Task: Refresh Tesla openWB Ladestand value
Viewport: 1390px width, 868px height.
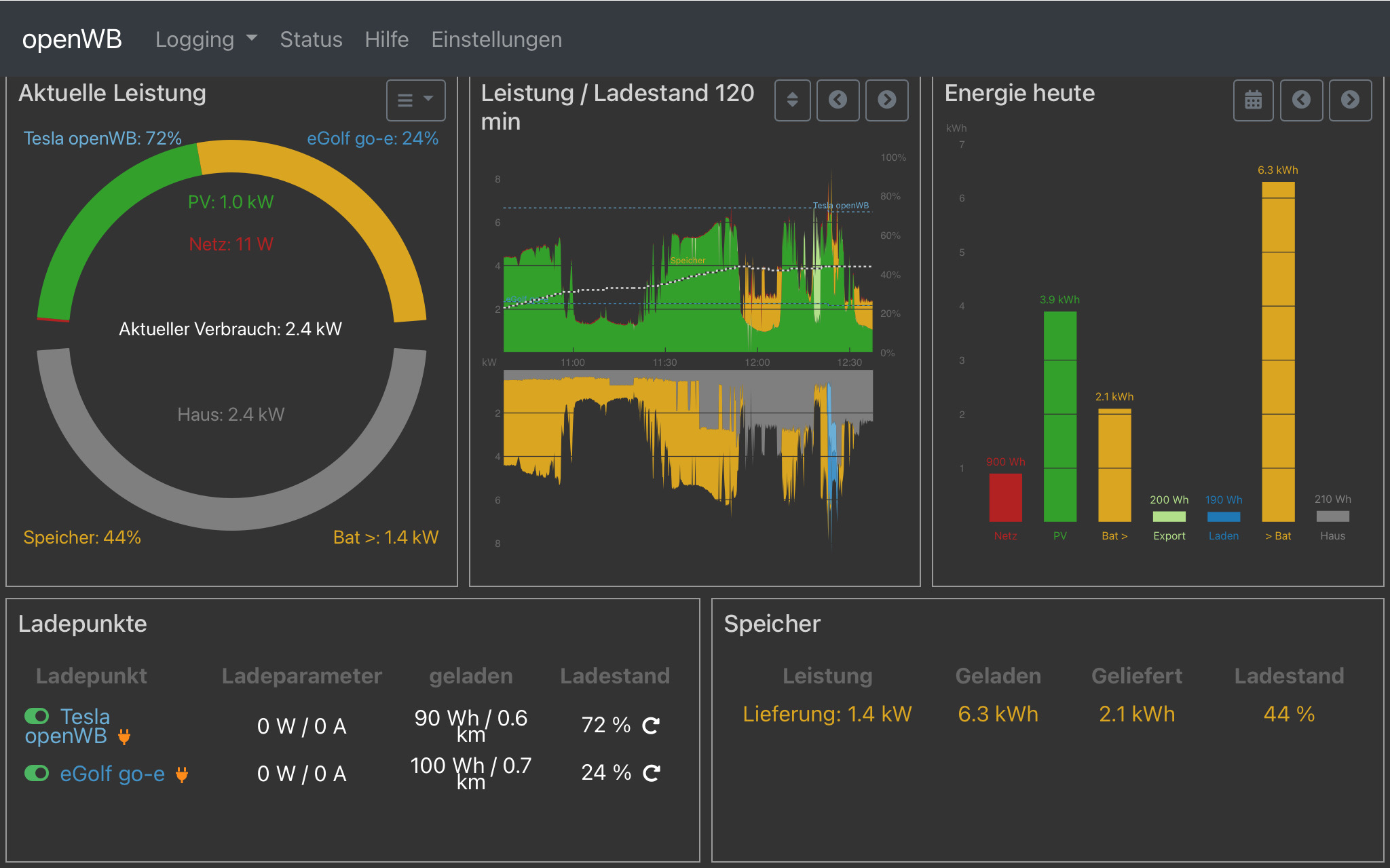Action: [x=651, y=725]
